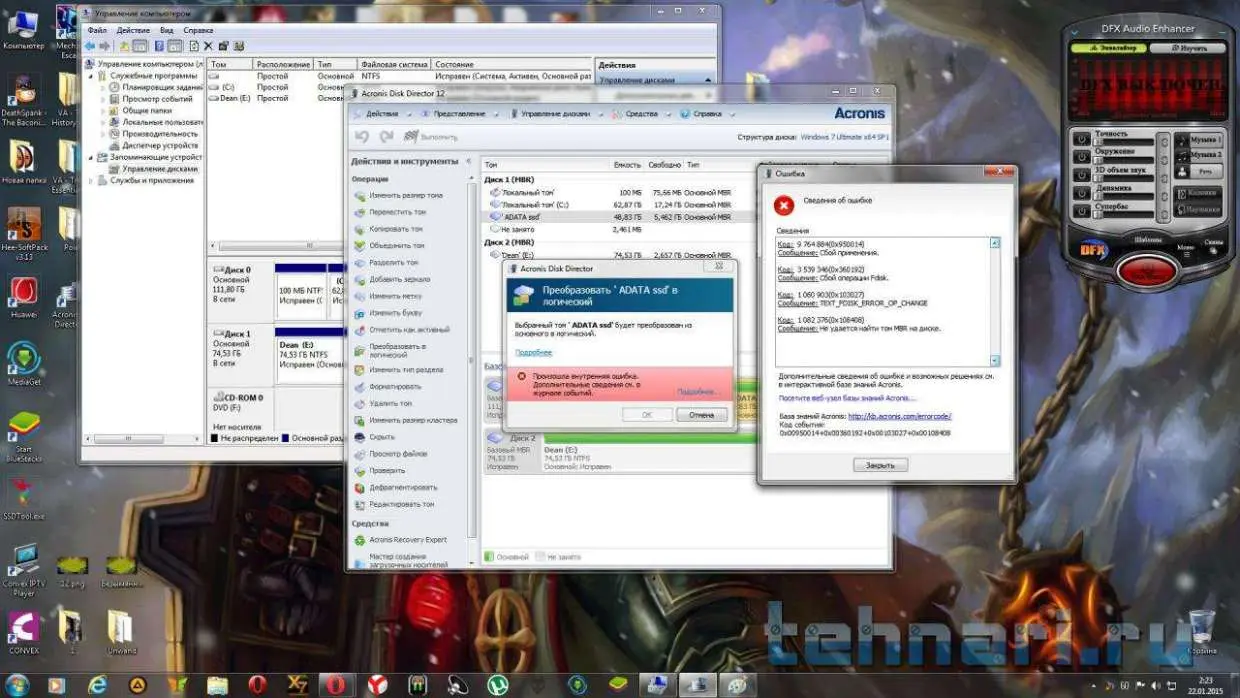1240x698 pixels.
Task: Toggle DFX Fidelity (Точность) power button
Action: tap(1081, 139)
